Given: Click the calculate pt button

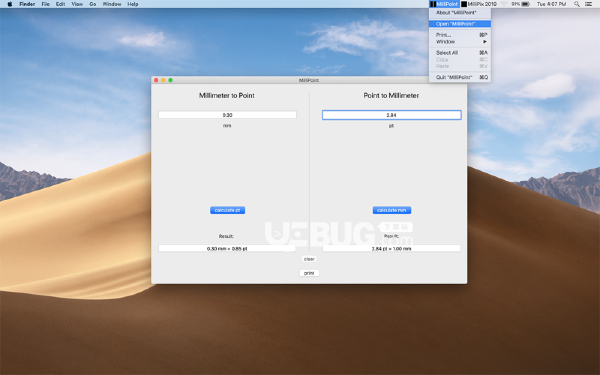Looking at the screenshot, I should tap(227, 210).
